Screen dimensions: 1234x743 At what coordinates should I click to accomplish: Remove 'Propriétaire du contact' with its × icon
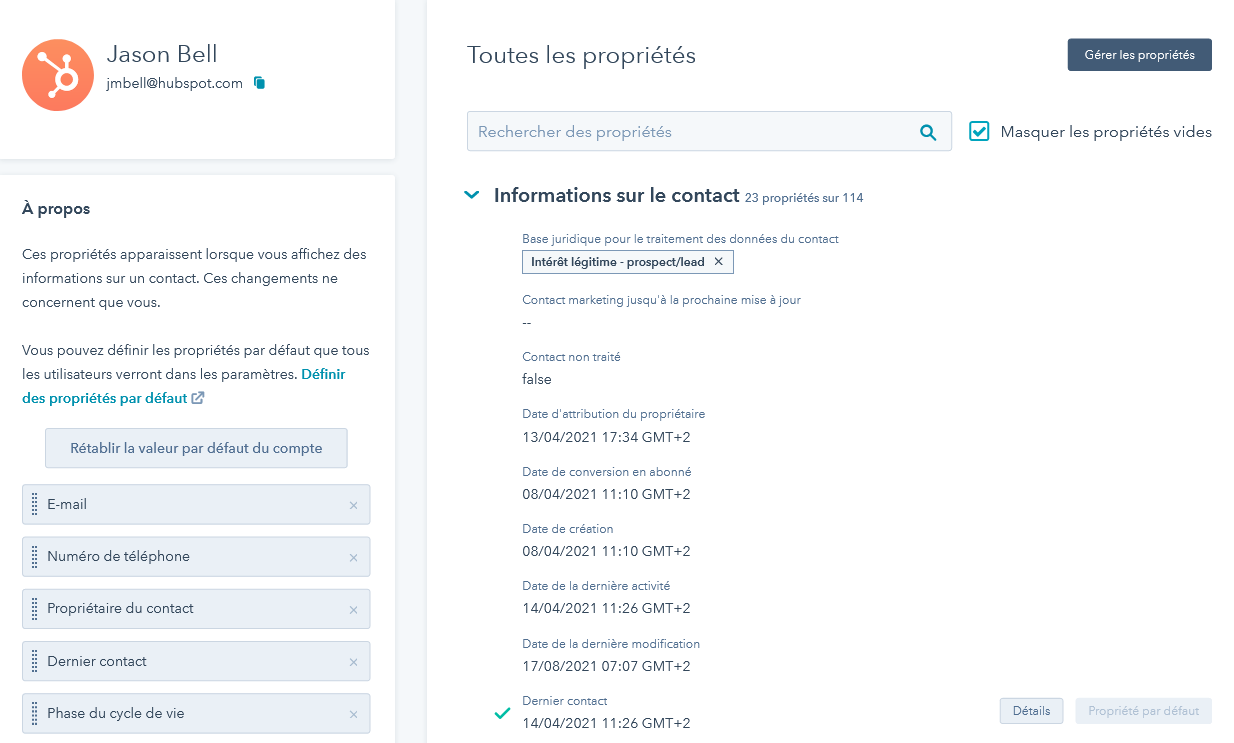(353, 609)
